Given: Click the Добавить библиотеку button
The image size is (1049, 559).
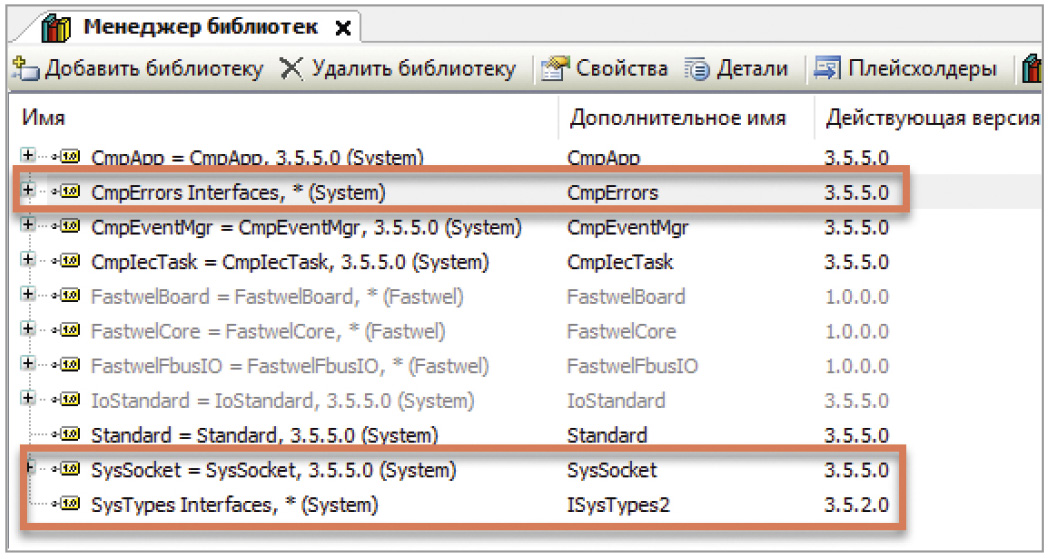Looking at the screenshot, I should (x=138, y=68).
